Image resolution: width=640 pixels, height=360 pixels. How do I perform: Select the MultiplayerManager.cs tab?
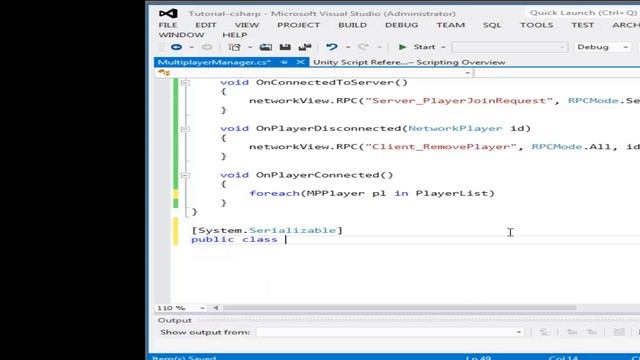click(x=214, y=62)
